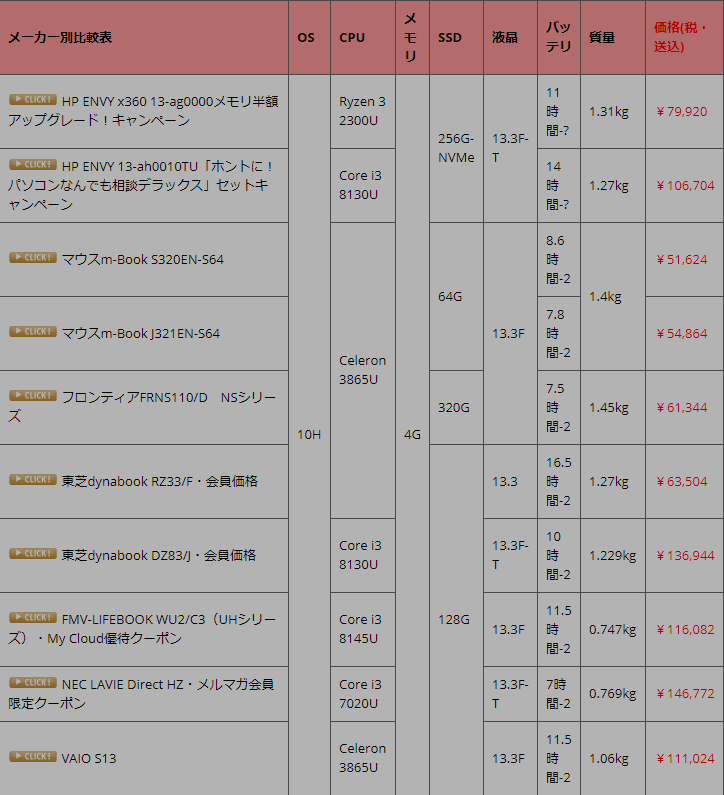Open the マウスm-Book J321EN-S64 product link
724x795 pixels.
pos(140,333)
